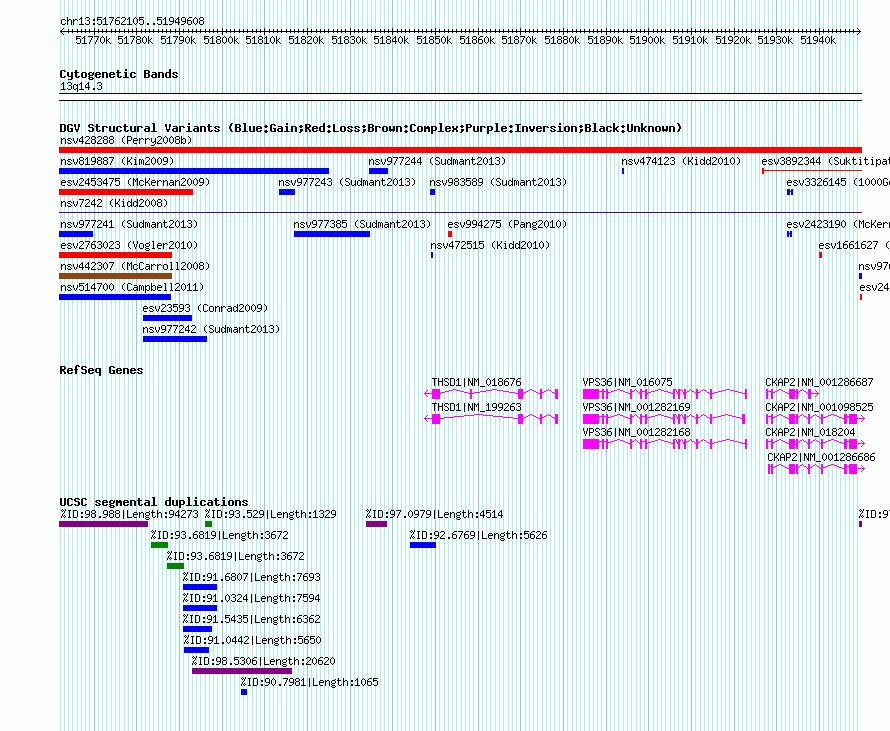Click the esv994275 (Pang2010) variant label

[x=507, y=224]
